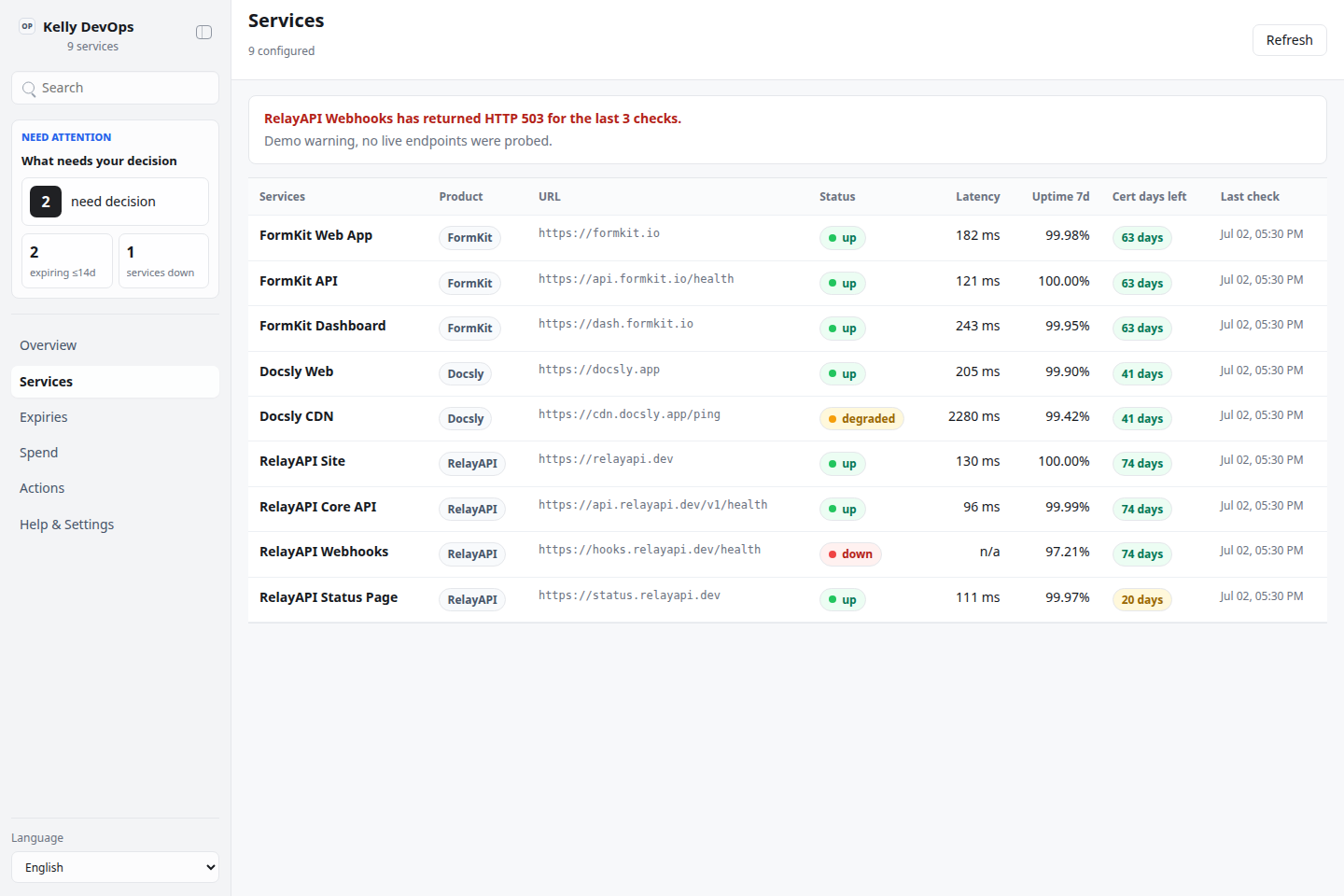Focus the Search input field
The image size is (1344, 896).
pyautogui.click(x=115, y=88)
